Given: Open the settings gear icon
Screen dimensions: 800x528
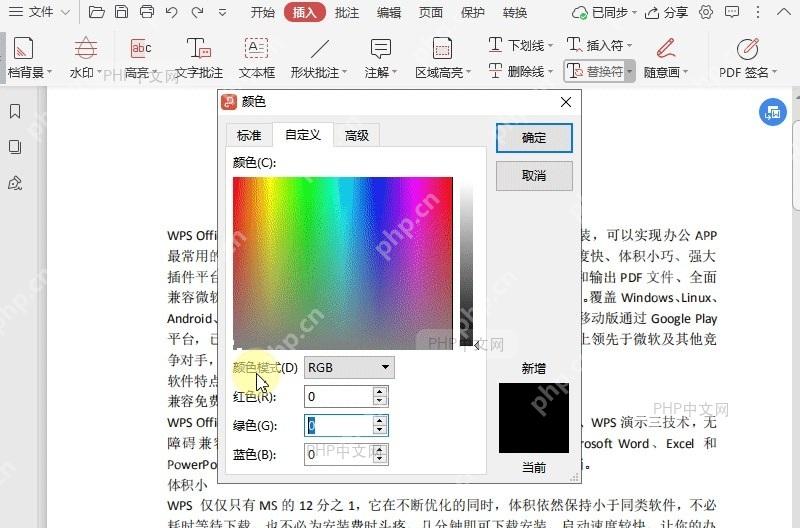Looking at the screenshot, I should (706, 12).
